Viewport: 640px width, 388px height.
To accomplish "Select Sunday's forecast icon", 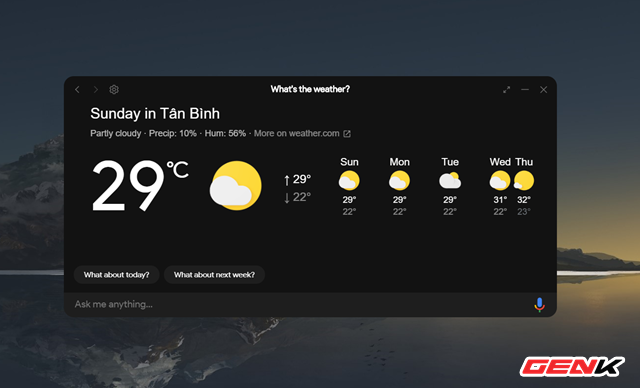I will tap(349, 181).
